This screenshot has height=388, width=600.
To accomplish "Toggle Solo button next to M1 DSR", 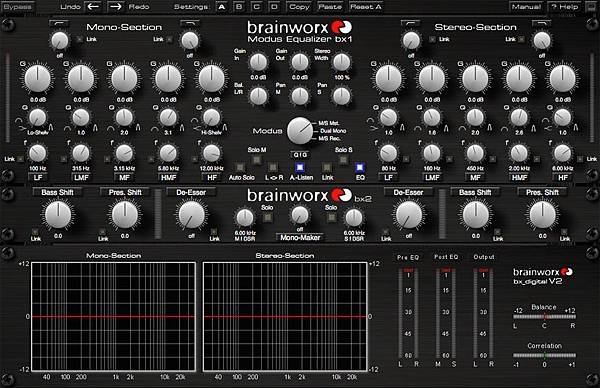I will tap(267, 217).
